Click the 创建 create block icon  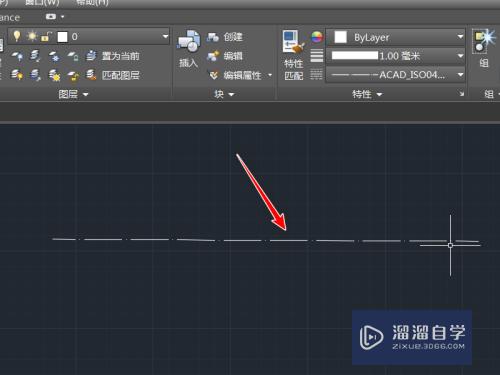(212, 37)
